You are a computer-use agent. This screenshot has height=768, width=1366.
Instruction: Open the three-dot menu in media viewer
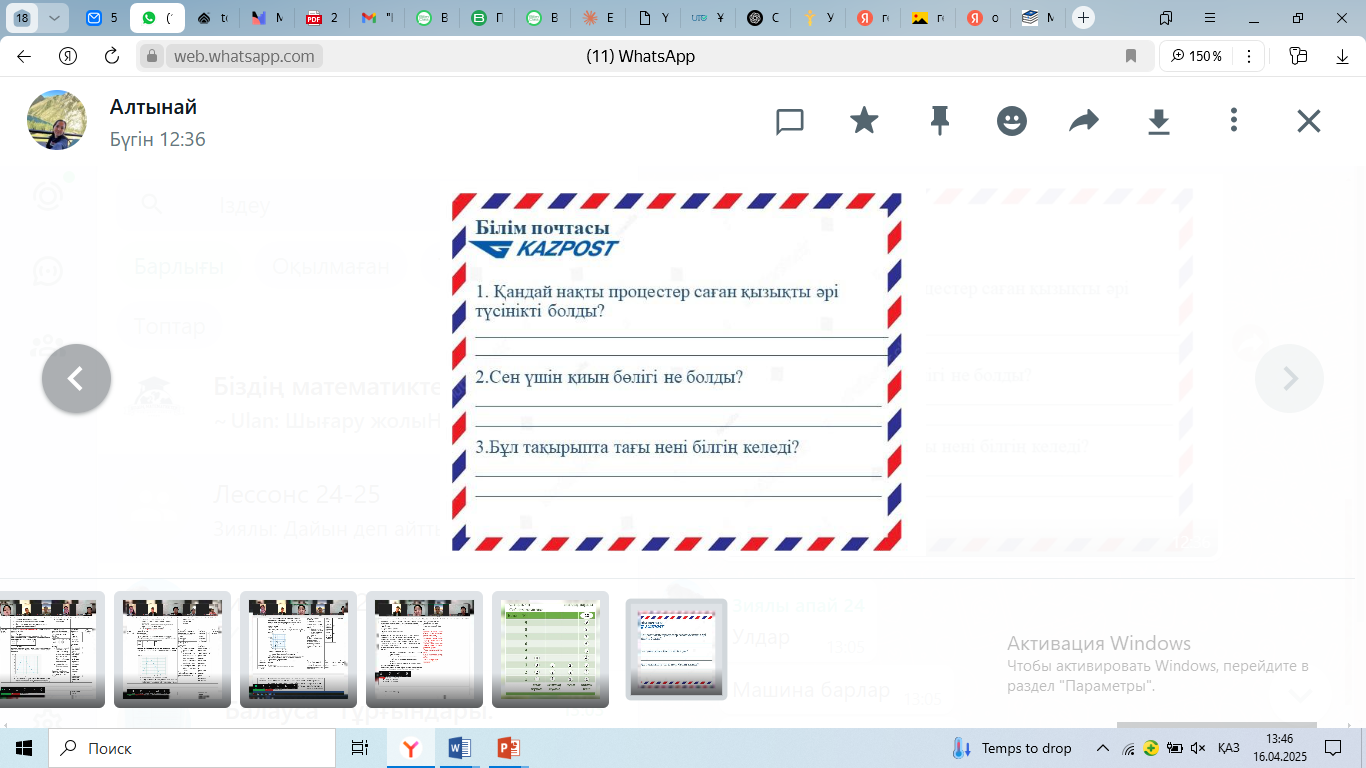pyautogui.click(x=1234, y=121)
